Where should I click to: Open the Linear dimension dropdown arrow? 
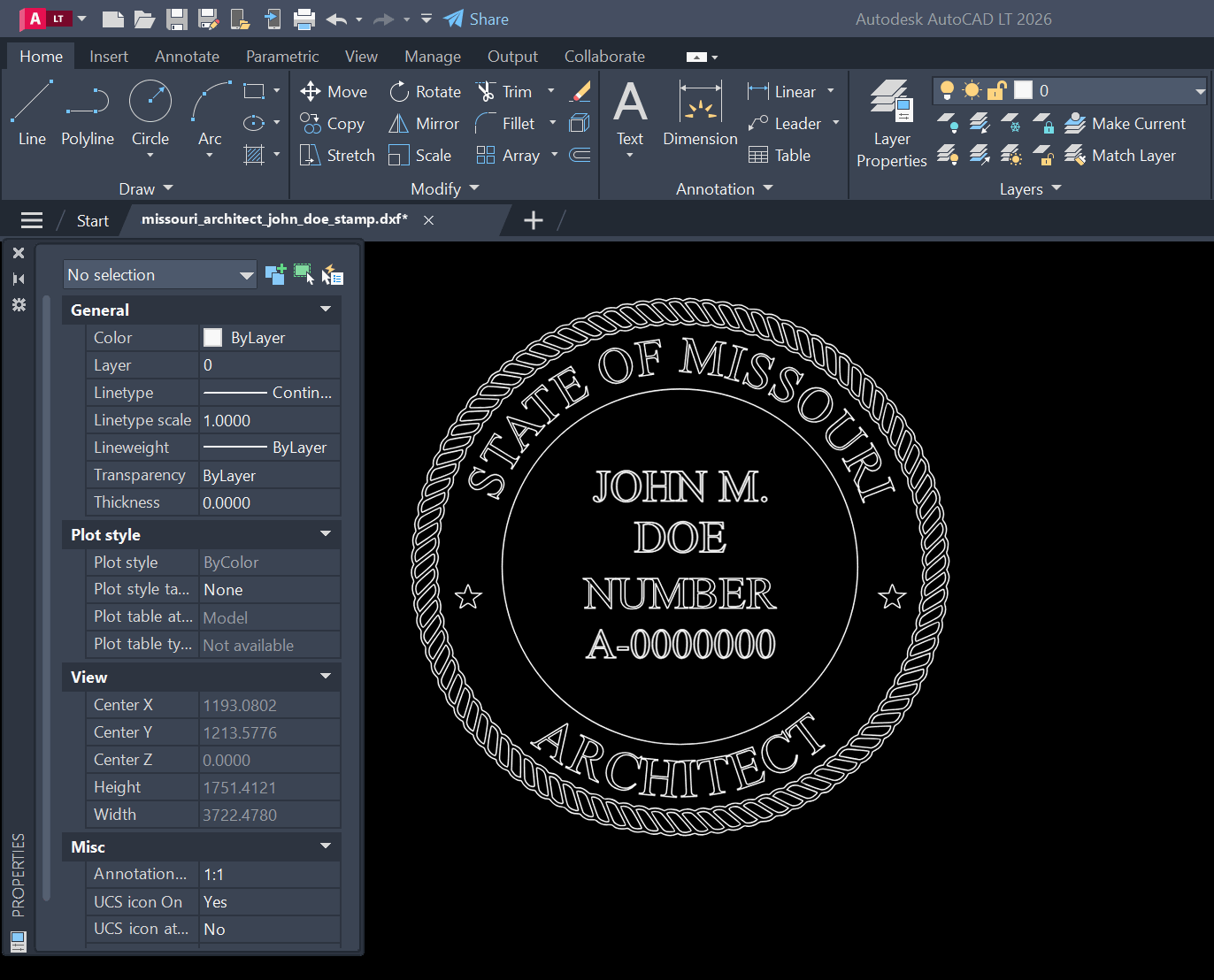(831, 91)
